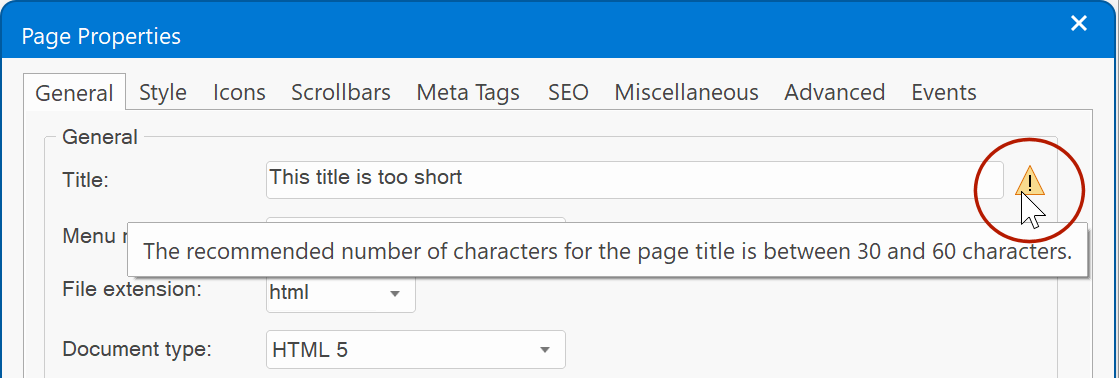Click the yellow warning icon beside Title

1030,181
